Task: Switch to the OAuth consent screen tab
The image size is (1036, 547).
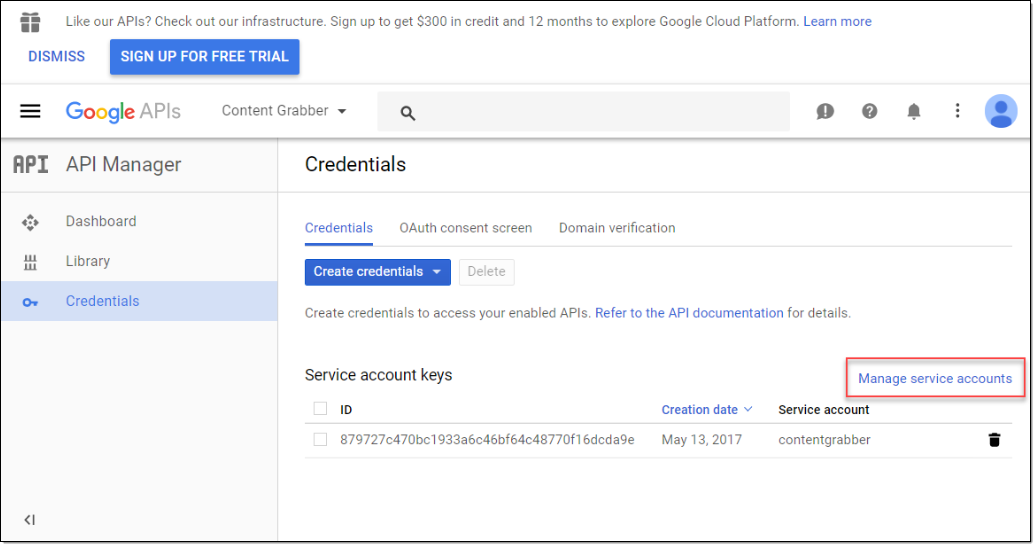Action: [x=465, y=228]
